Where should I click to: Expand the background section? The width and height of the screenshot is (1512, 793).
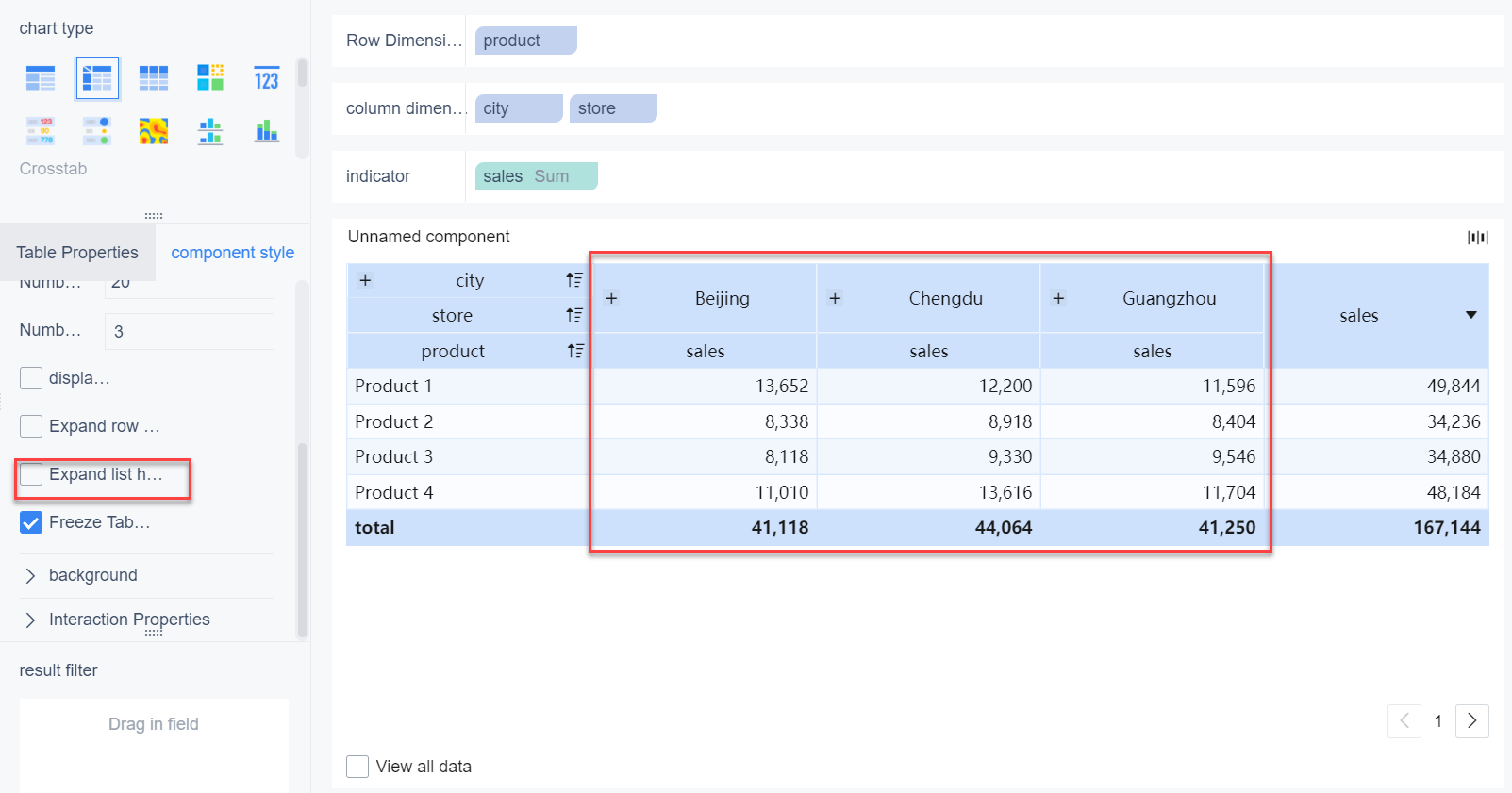pos(30,576)
